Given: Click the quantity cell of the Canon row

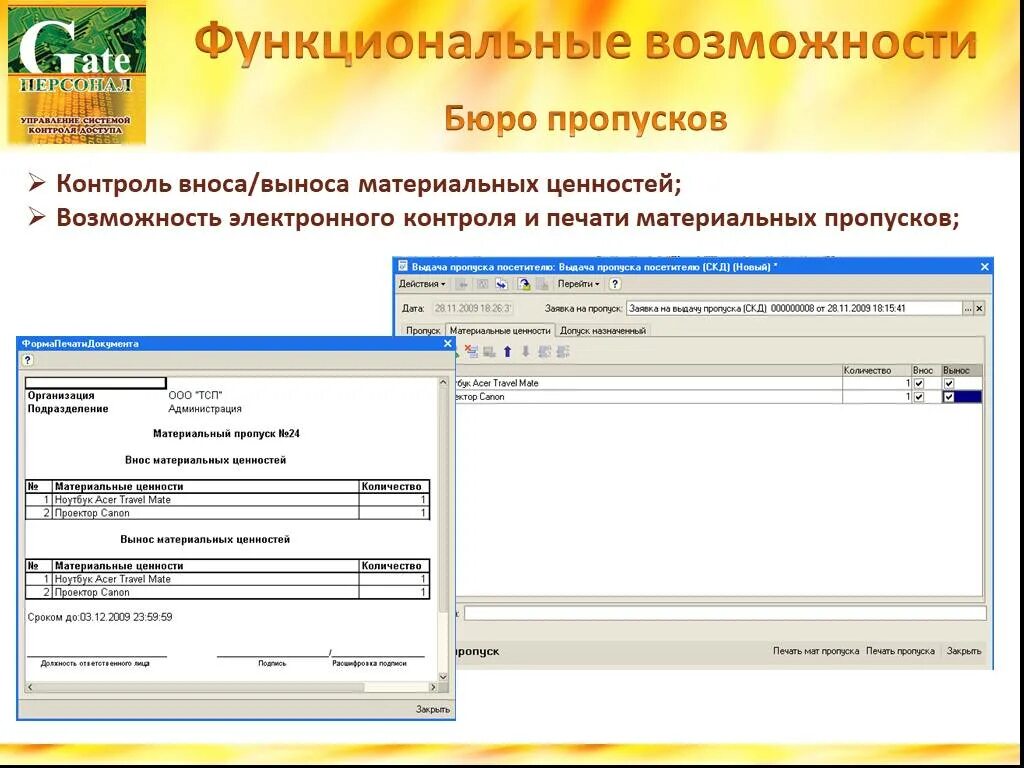Looking at the screenshot, I should click(876, 397).
